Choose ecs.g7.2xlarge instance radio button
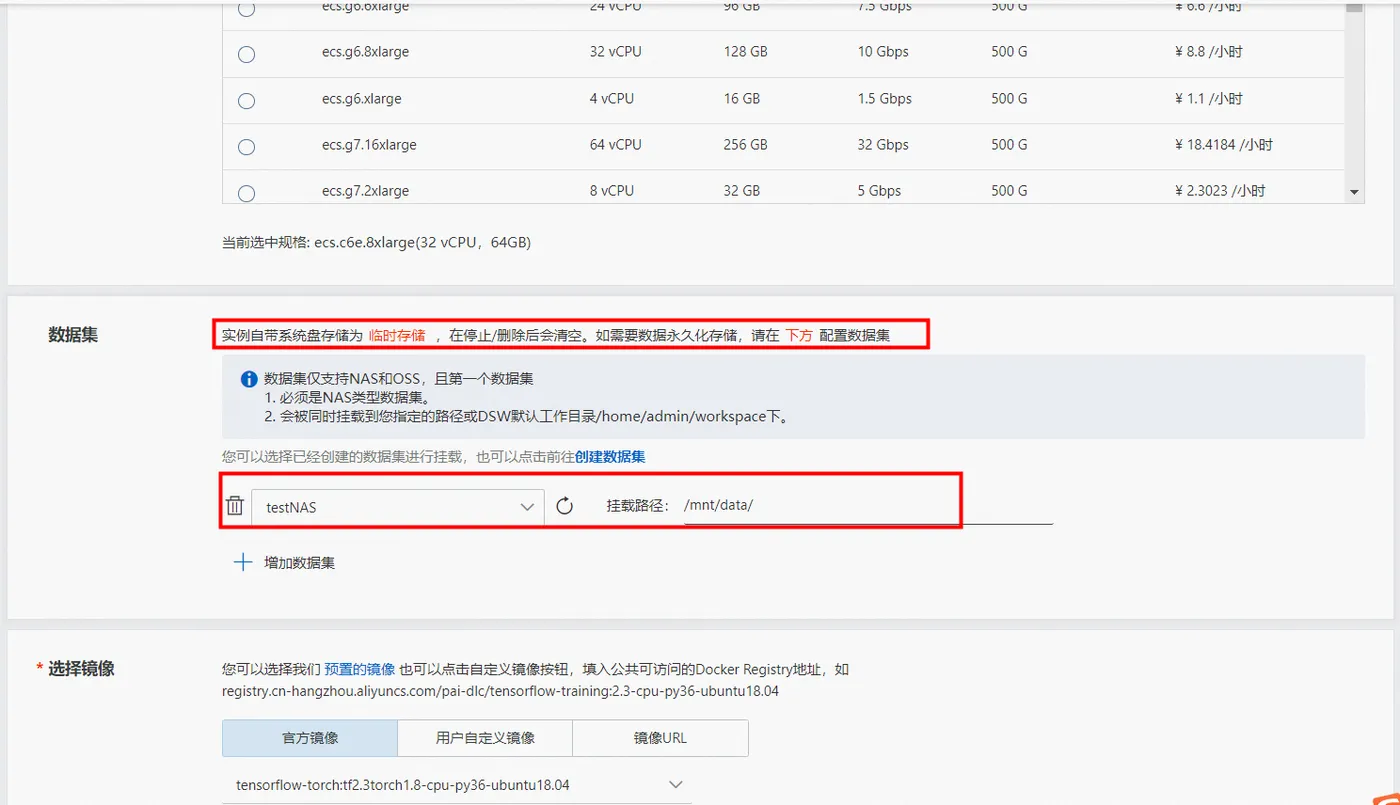 (246, 192)
